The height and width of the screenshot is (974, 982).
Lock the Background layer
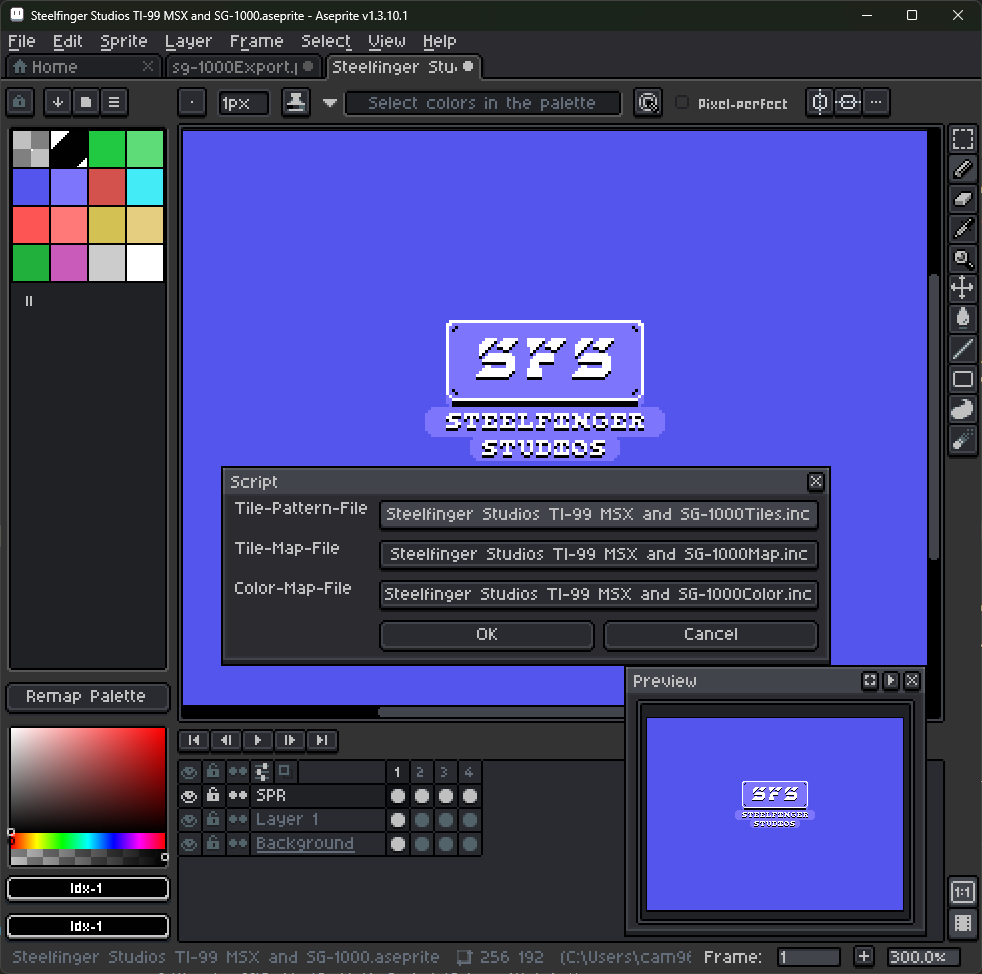pos(211,843)
